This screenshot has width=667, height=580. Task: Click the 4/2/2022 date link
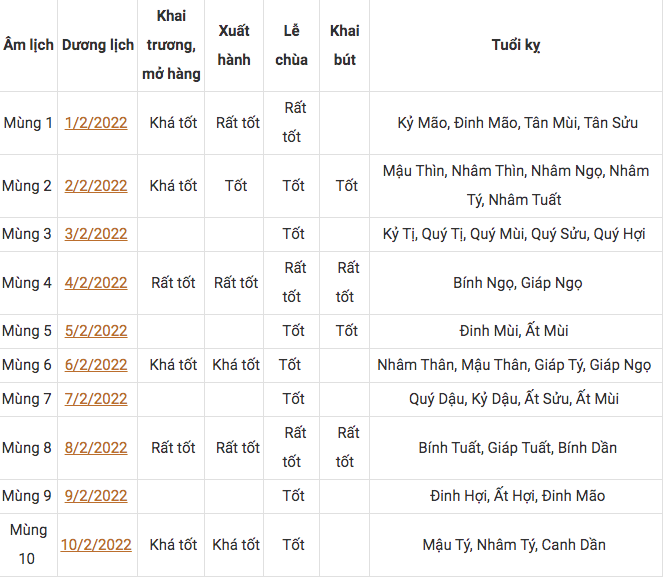point(96,283)
